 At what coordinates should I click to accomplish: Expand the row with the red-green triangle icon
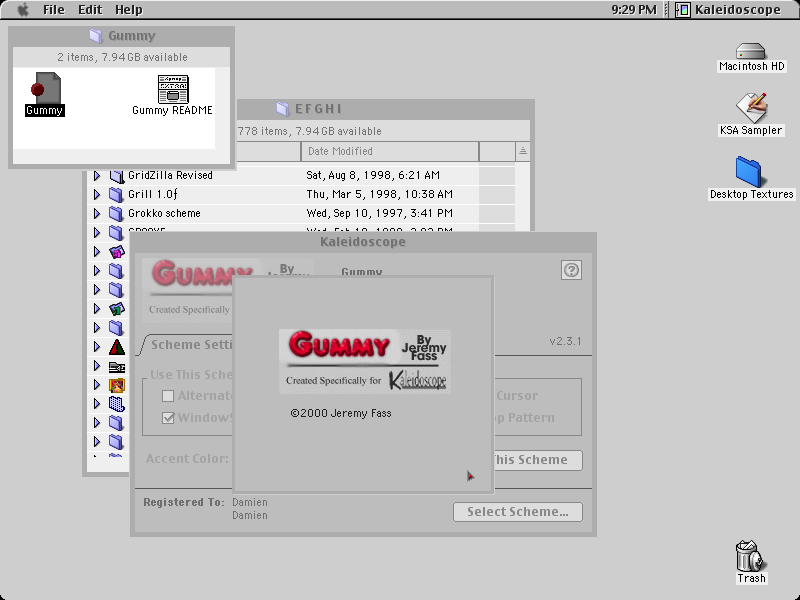[97, 347]
